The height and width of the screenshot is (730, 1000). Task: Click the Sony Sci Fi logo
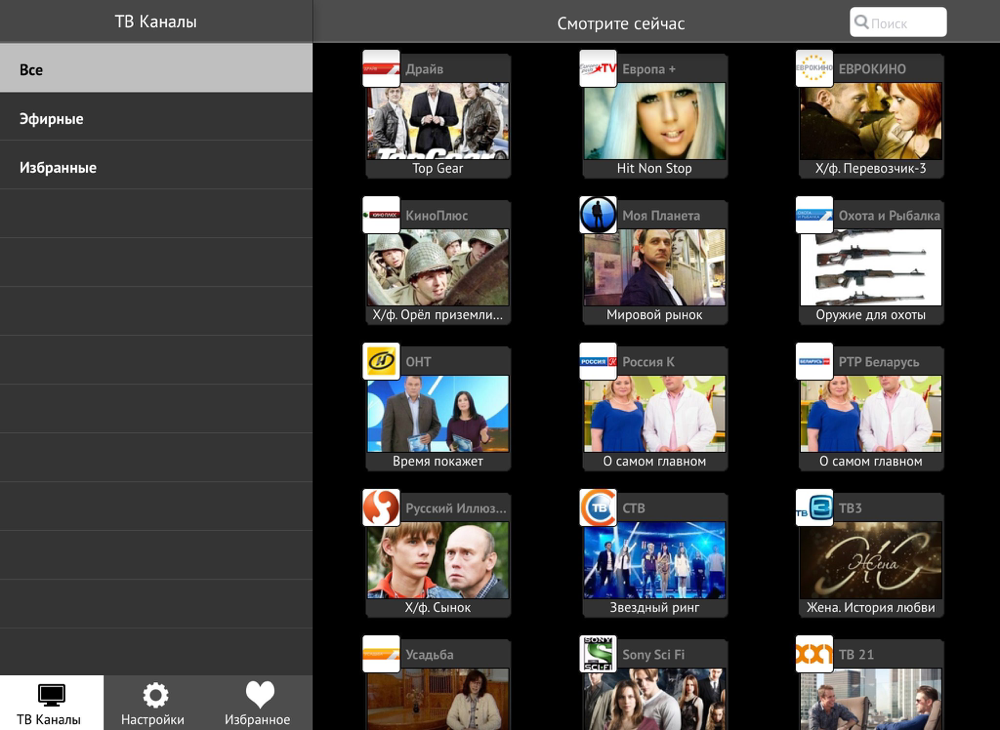pos(598,654)
